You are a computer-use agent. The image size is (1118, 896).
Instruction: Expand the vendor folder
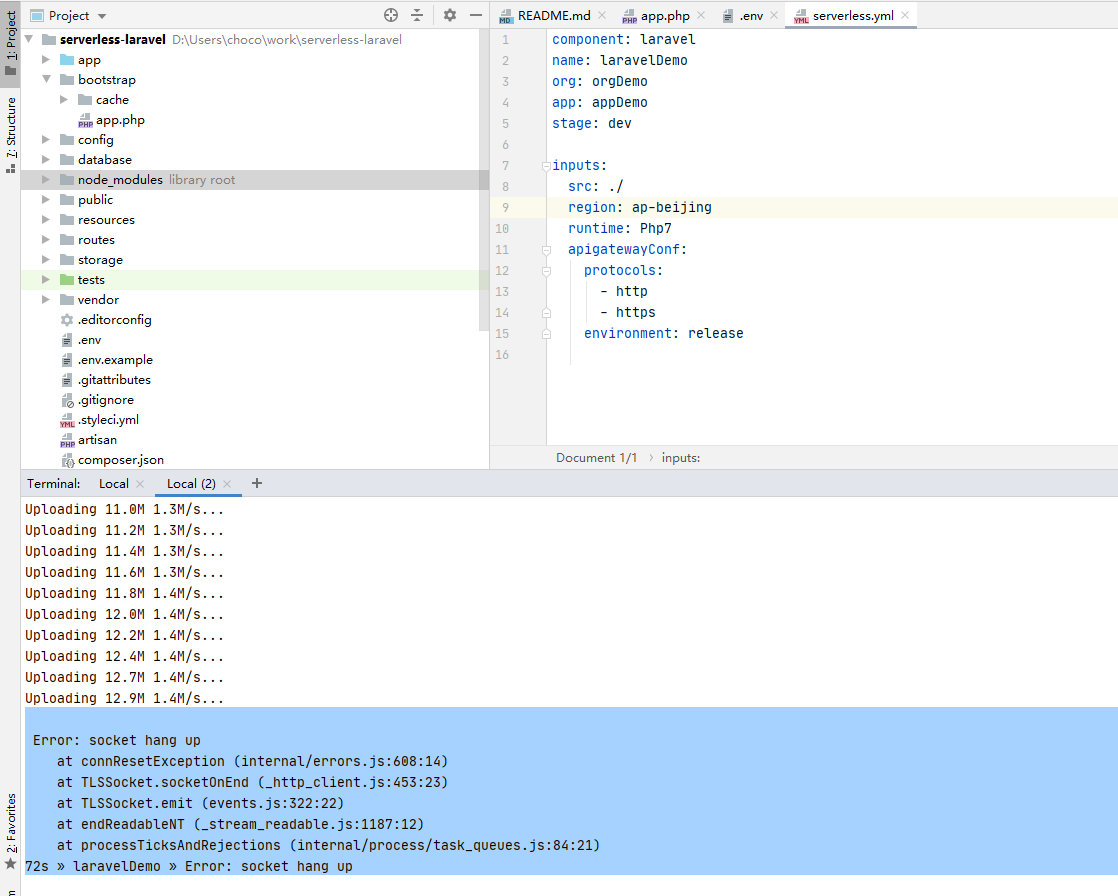click(45, 299)
